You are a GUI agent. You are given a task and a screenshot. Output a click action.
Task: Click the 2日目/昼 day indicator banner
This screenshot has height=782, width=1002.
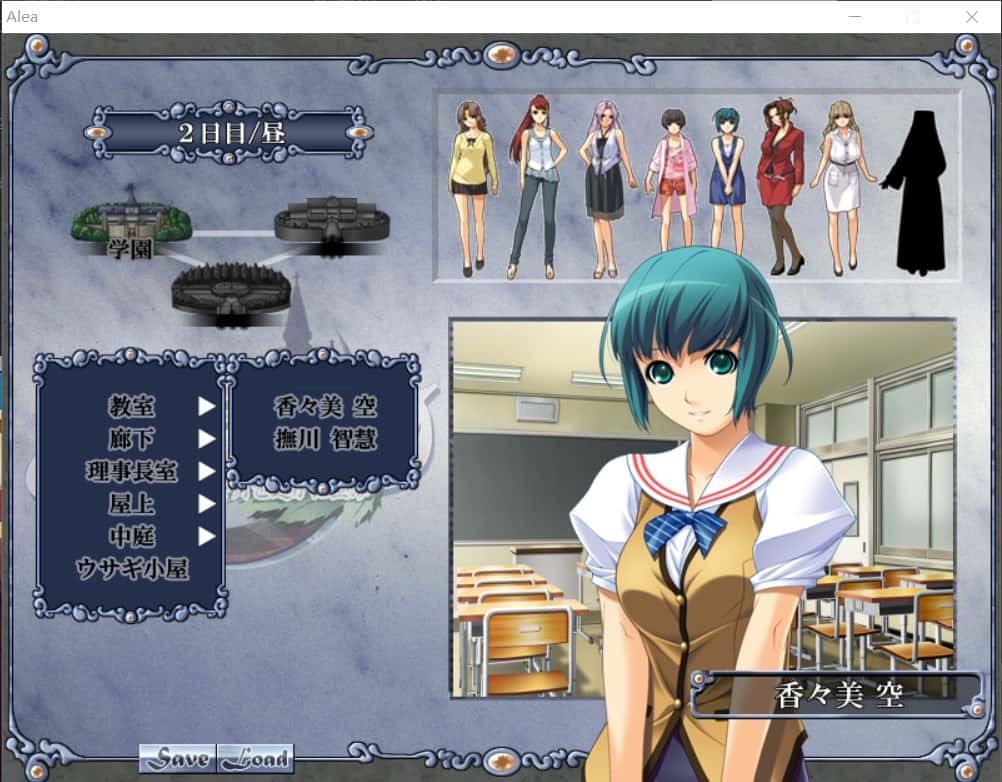tap(228, 132)
